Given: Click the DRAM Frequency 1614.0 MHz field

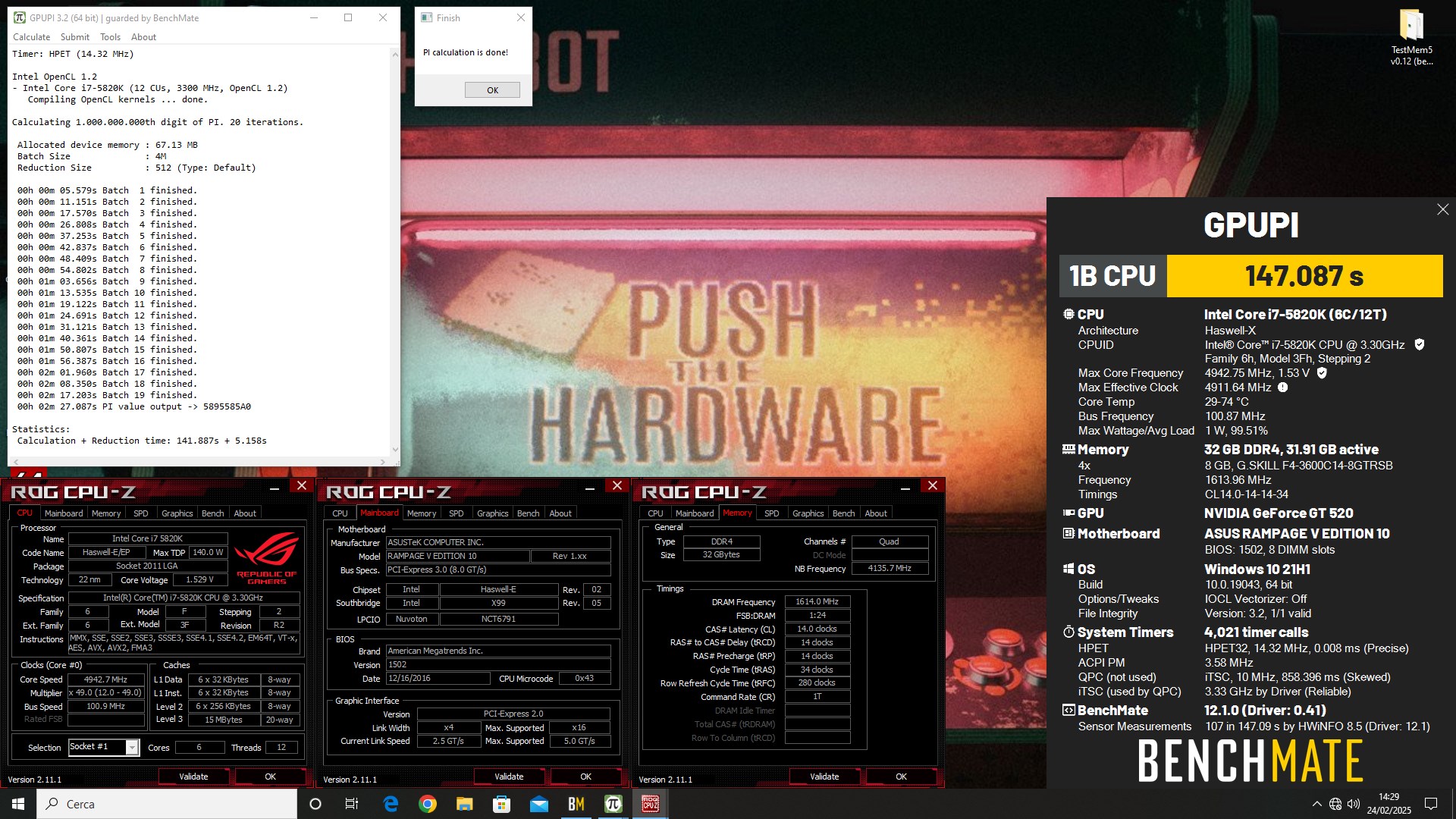Looking at the screenshot, I should [x=817, y=601].
